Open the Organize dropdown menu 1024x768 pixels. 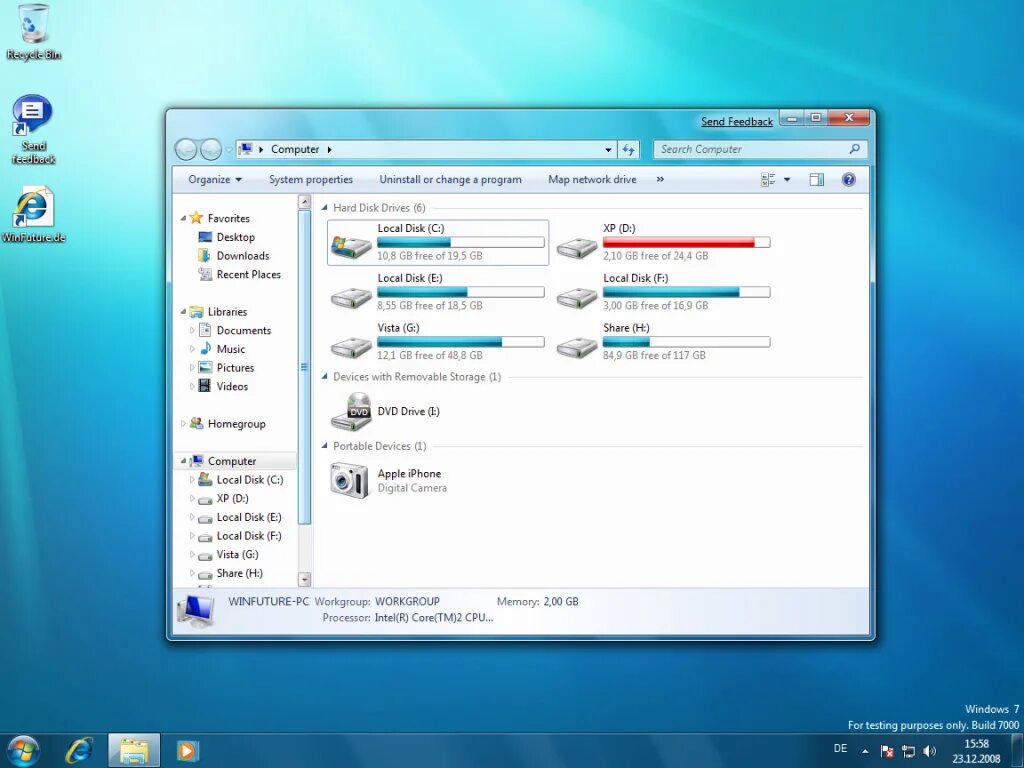(215, 180)
